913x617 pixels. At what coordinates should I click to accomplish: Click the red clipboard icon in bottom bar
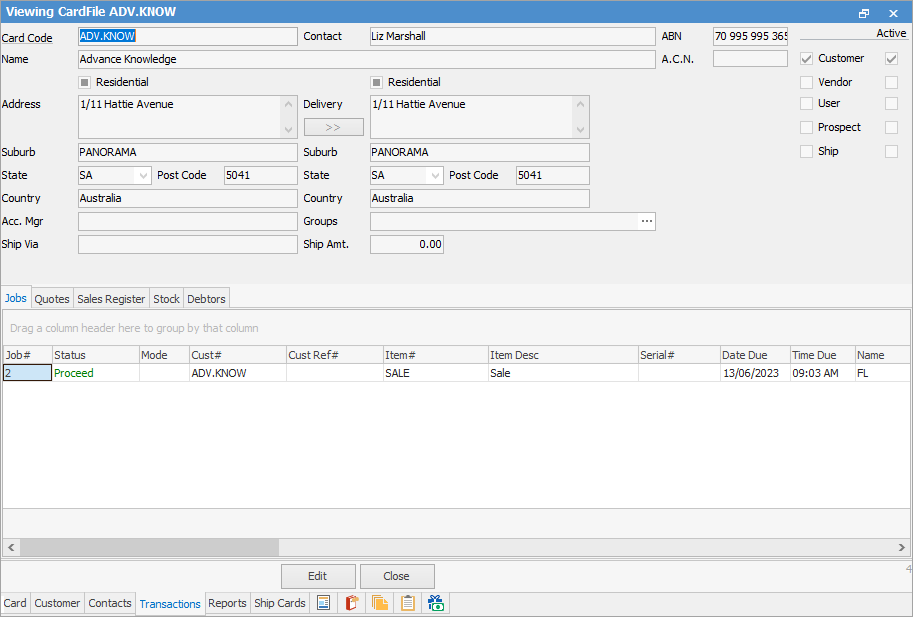351,603
